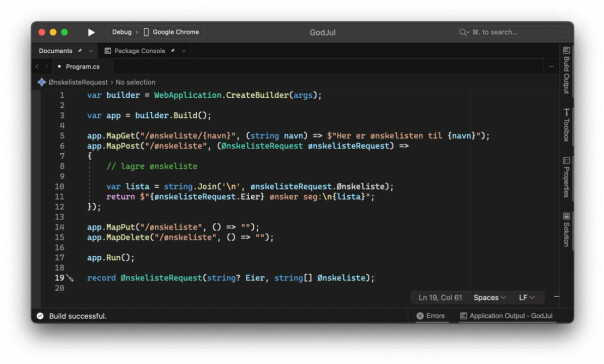This screenshot has width=604, height=364.
Task: Open the Errors pad
Action: 431,316
